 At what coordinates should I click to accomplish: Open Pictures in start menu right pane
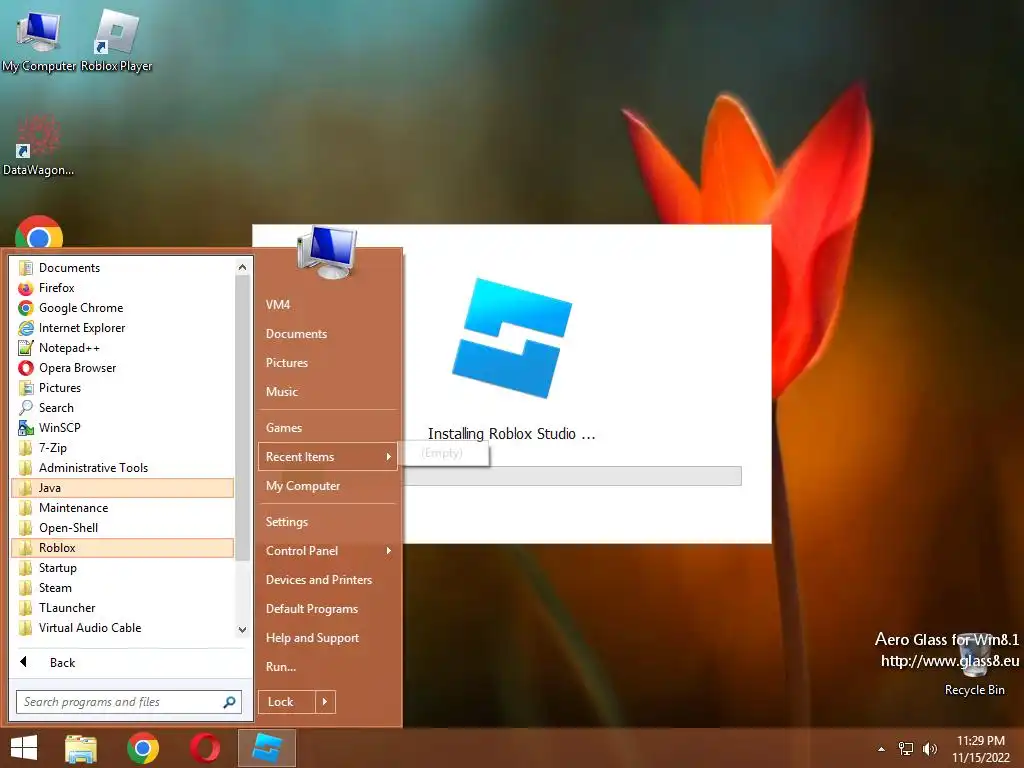click(x=328, y=362)
